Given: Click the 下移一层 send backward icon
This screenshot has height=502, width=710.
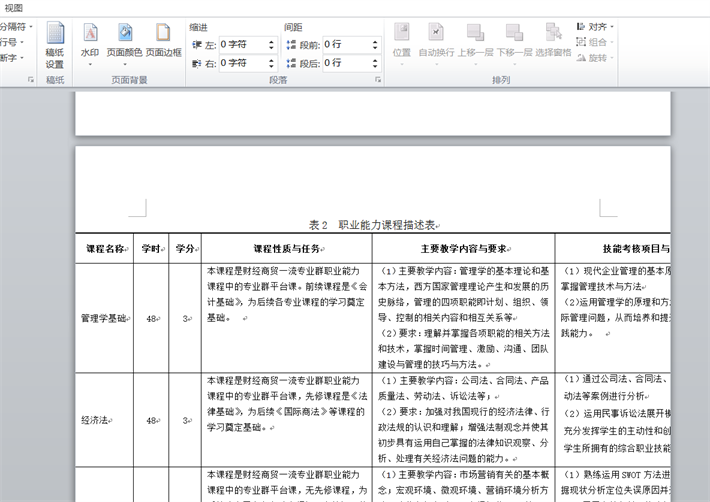Looking at the screenshot, I should click(514, 40).
